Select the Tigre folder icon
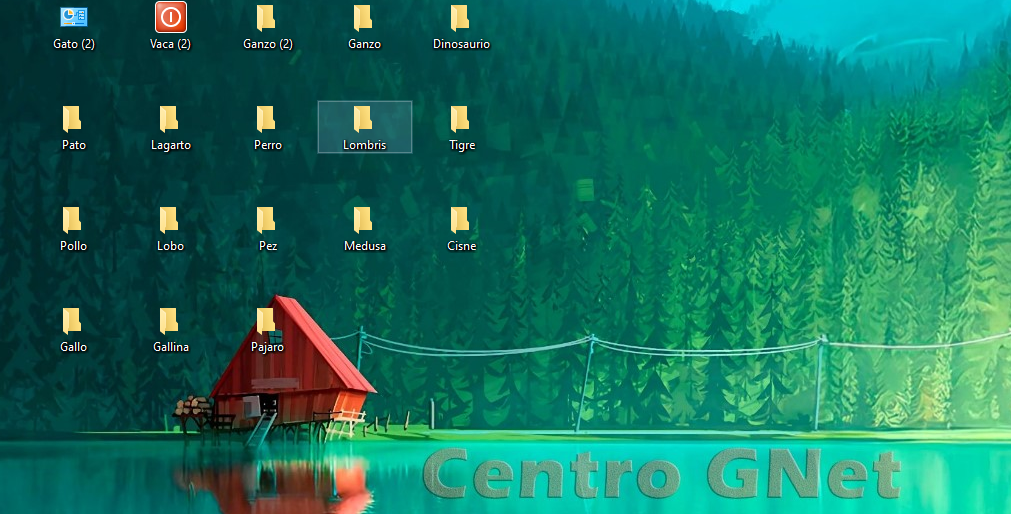This screenshot has width=1011, height=514. click(459, 119)
